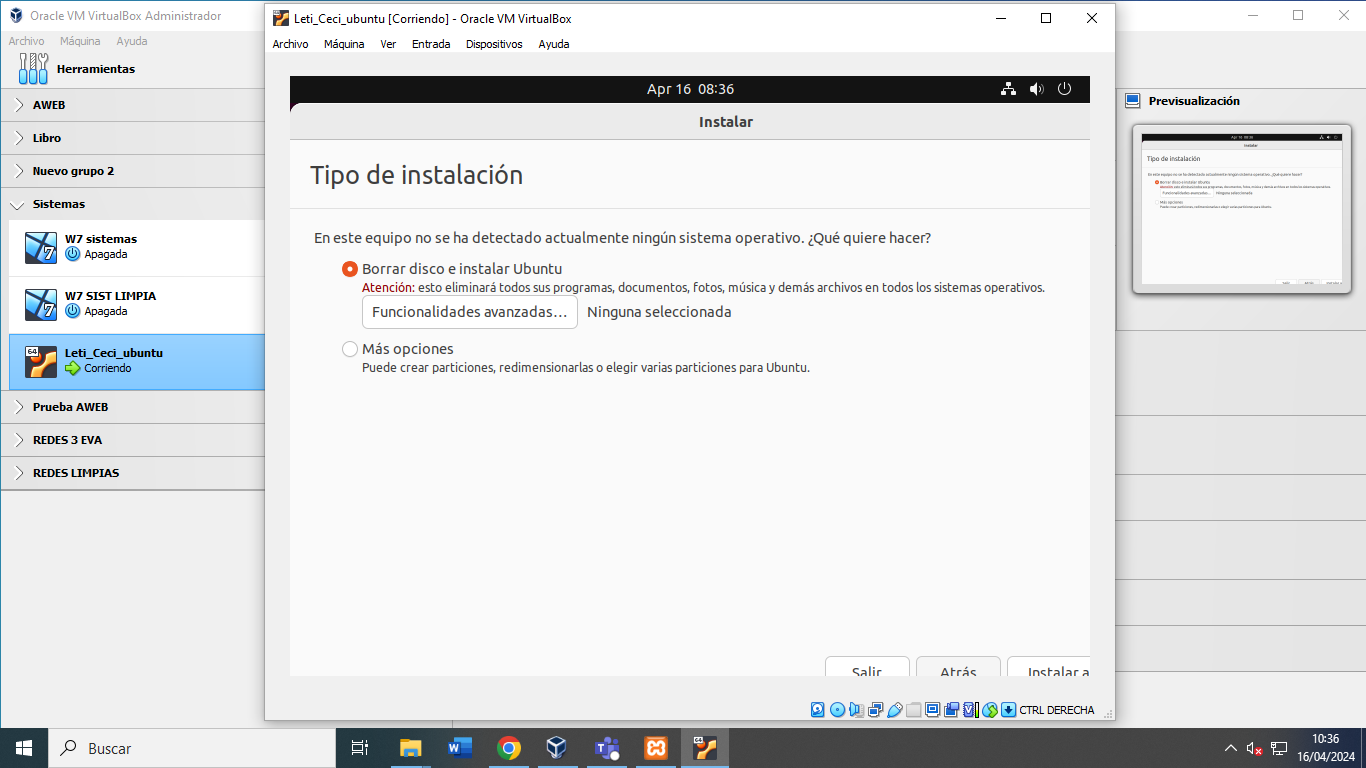This screenshot has height=768, width=1366.
Task: Launch Google Chrome from the taskbar
Action: (509, 748)
